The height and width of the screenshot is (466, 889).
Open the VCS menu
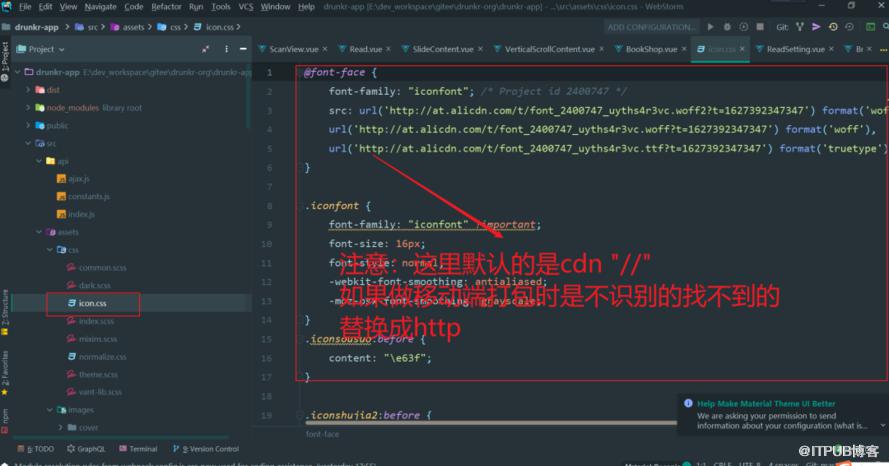pyautogui.click(x=245, y=7)
